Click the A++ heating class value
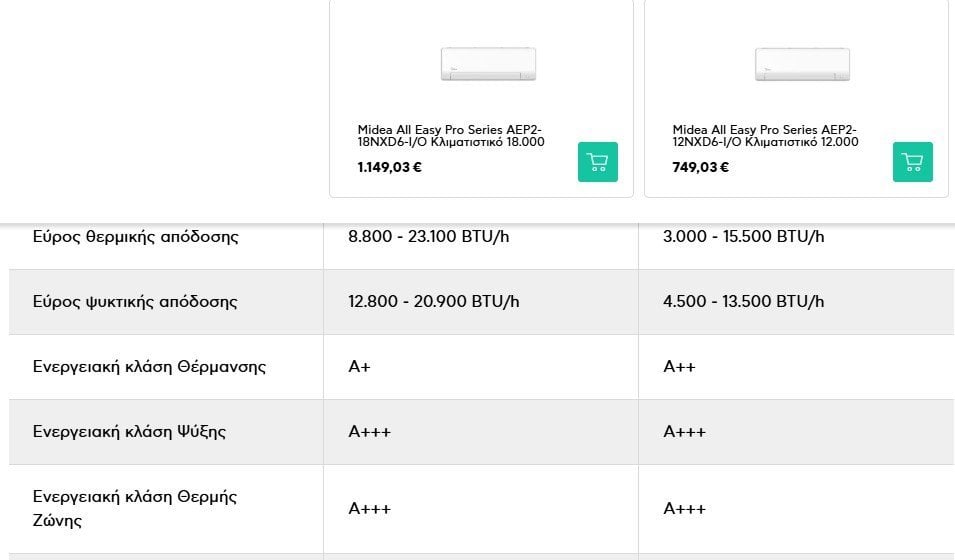 679,367
